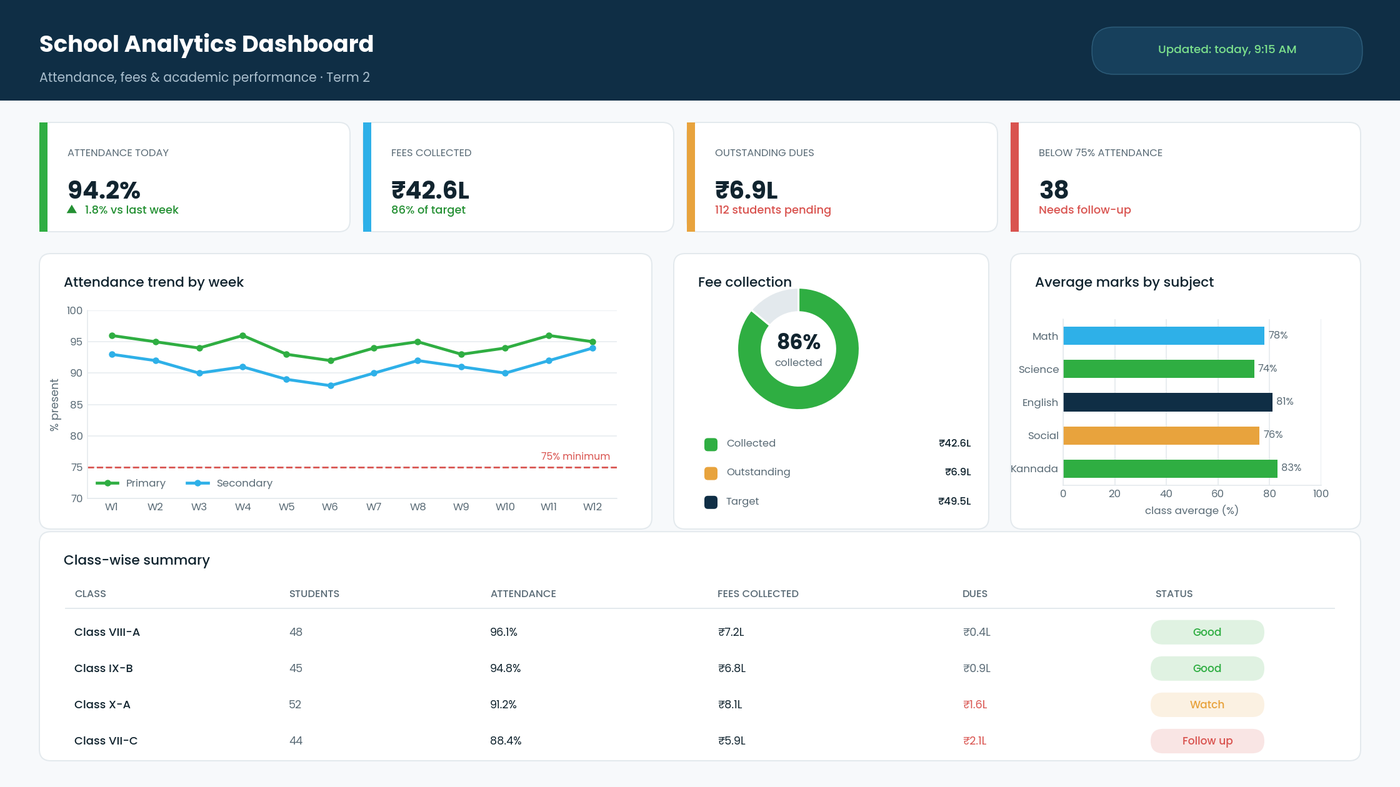The width and height of the screenshot is (1400, 787).
Task: Click the Class VII-C row name
Action: coord(106,741)
